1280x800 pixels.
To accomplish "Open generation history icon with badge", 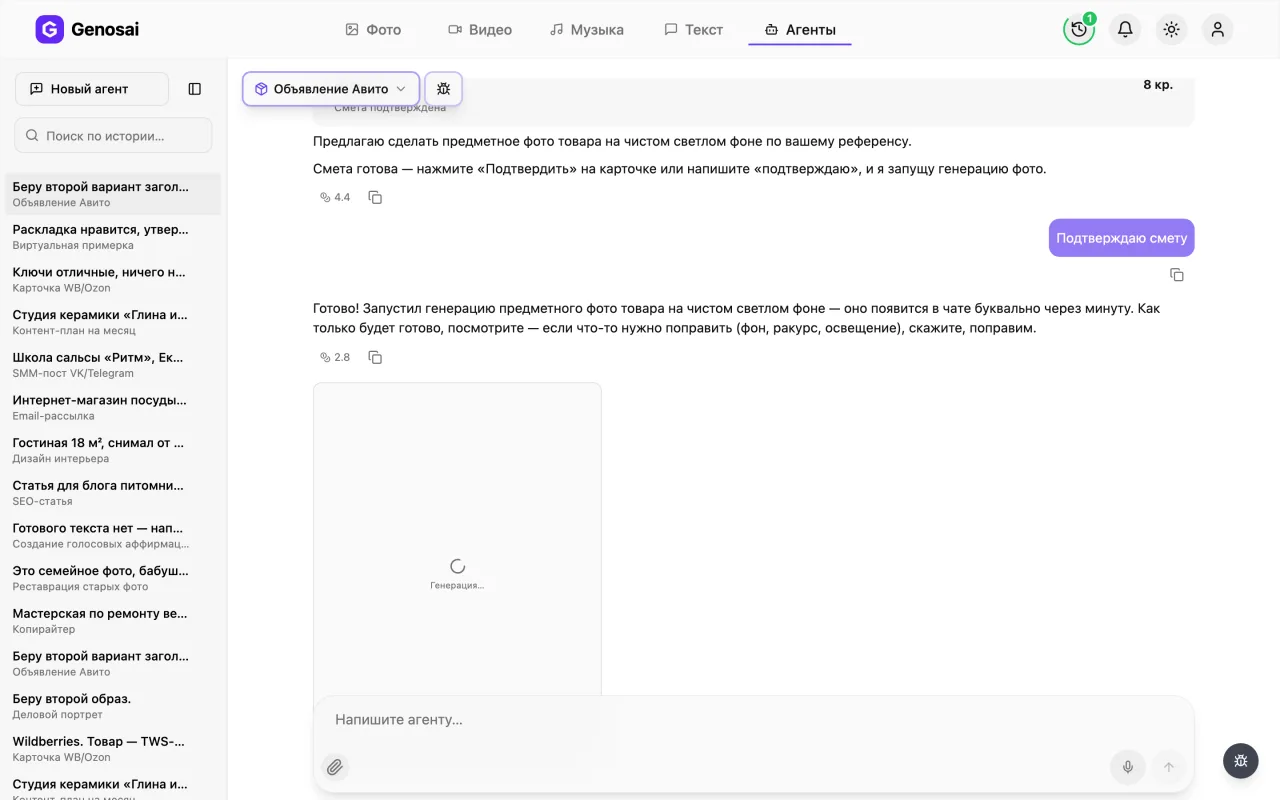I will 1079,29.
